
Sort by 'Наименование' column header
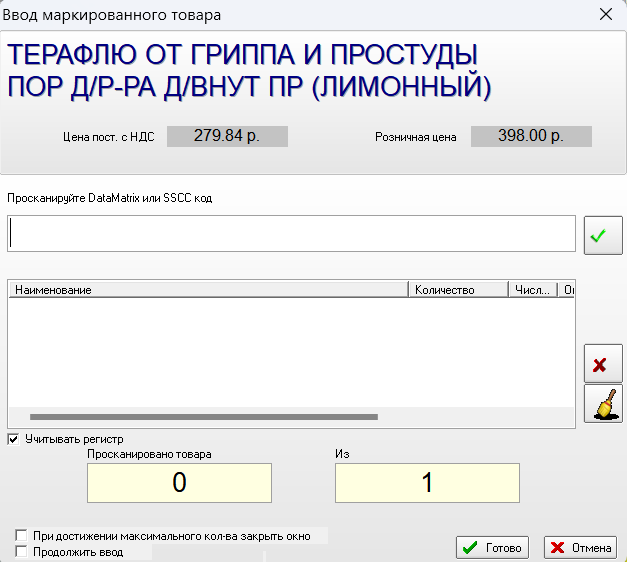click(208, 290)
